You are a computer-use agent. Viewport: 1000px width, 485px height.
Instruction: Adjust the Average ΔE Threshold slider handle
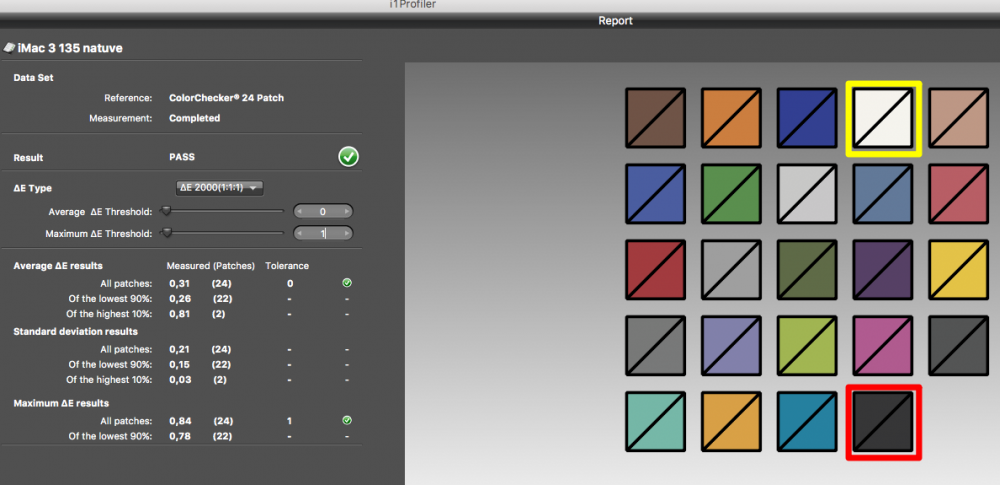[x=166, y=211]
